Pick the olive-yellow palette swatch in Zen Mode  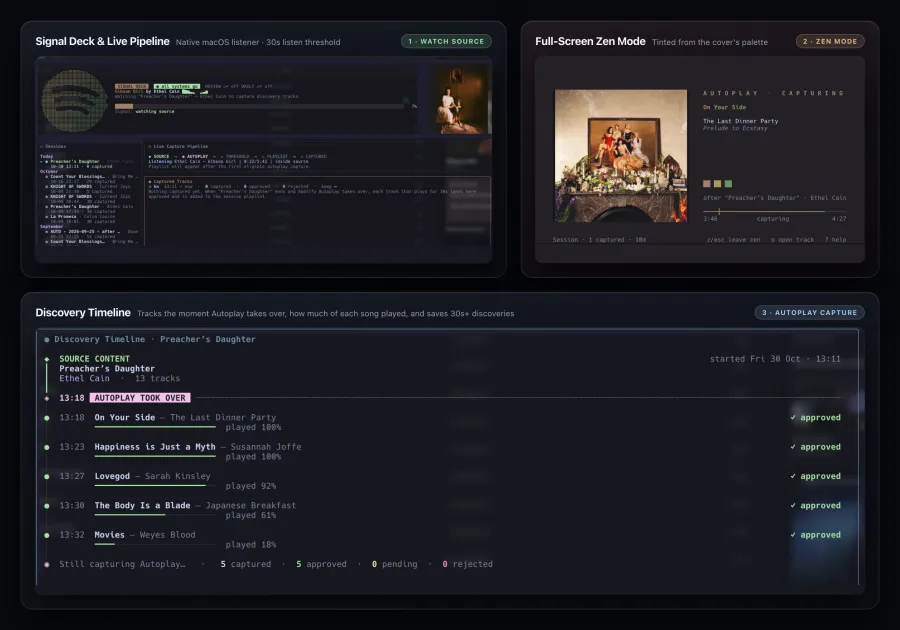(x=717, y=184)
